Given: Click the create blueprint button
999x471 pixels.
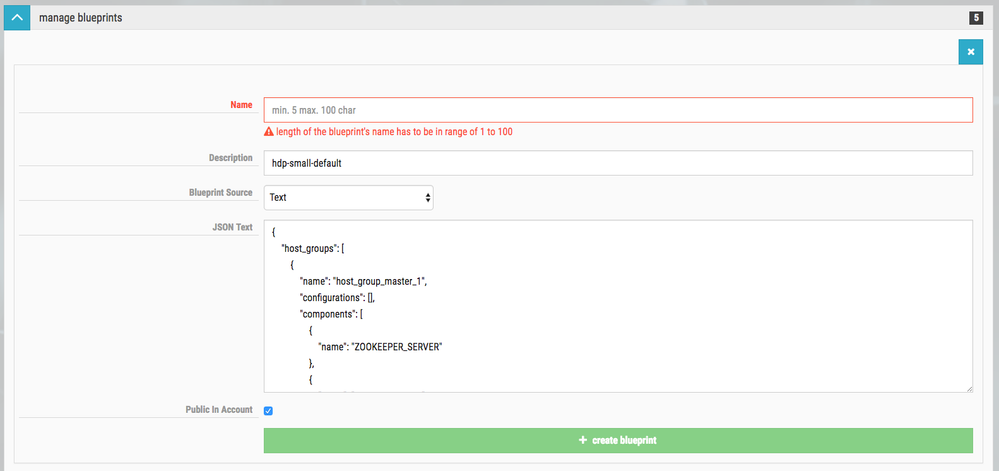Looking at the screenshot, I should tap(618, 440).
